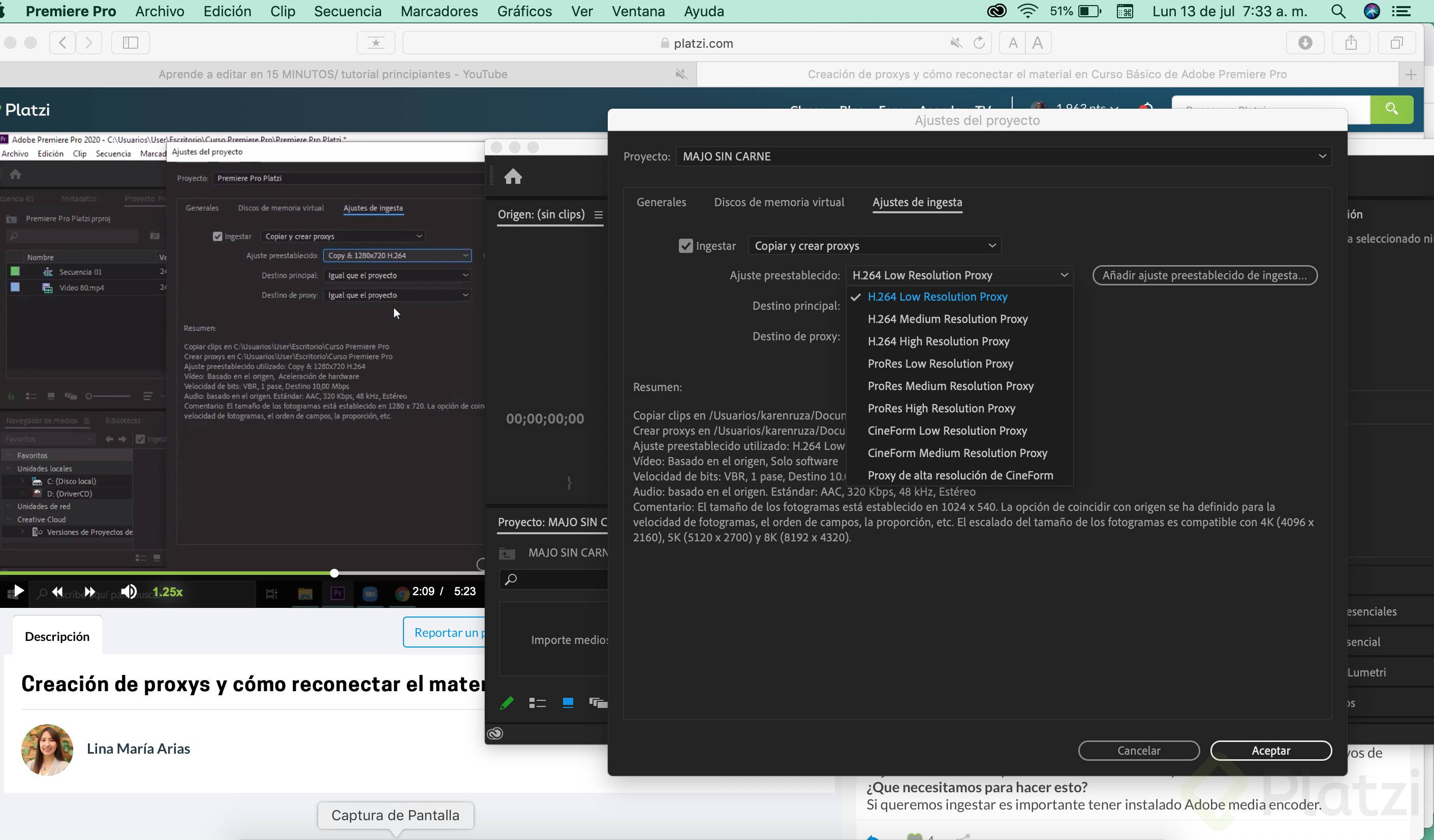Add new Safari tab with plus icon
The width and height of the screenshot is (1434, 840).
1411,75
